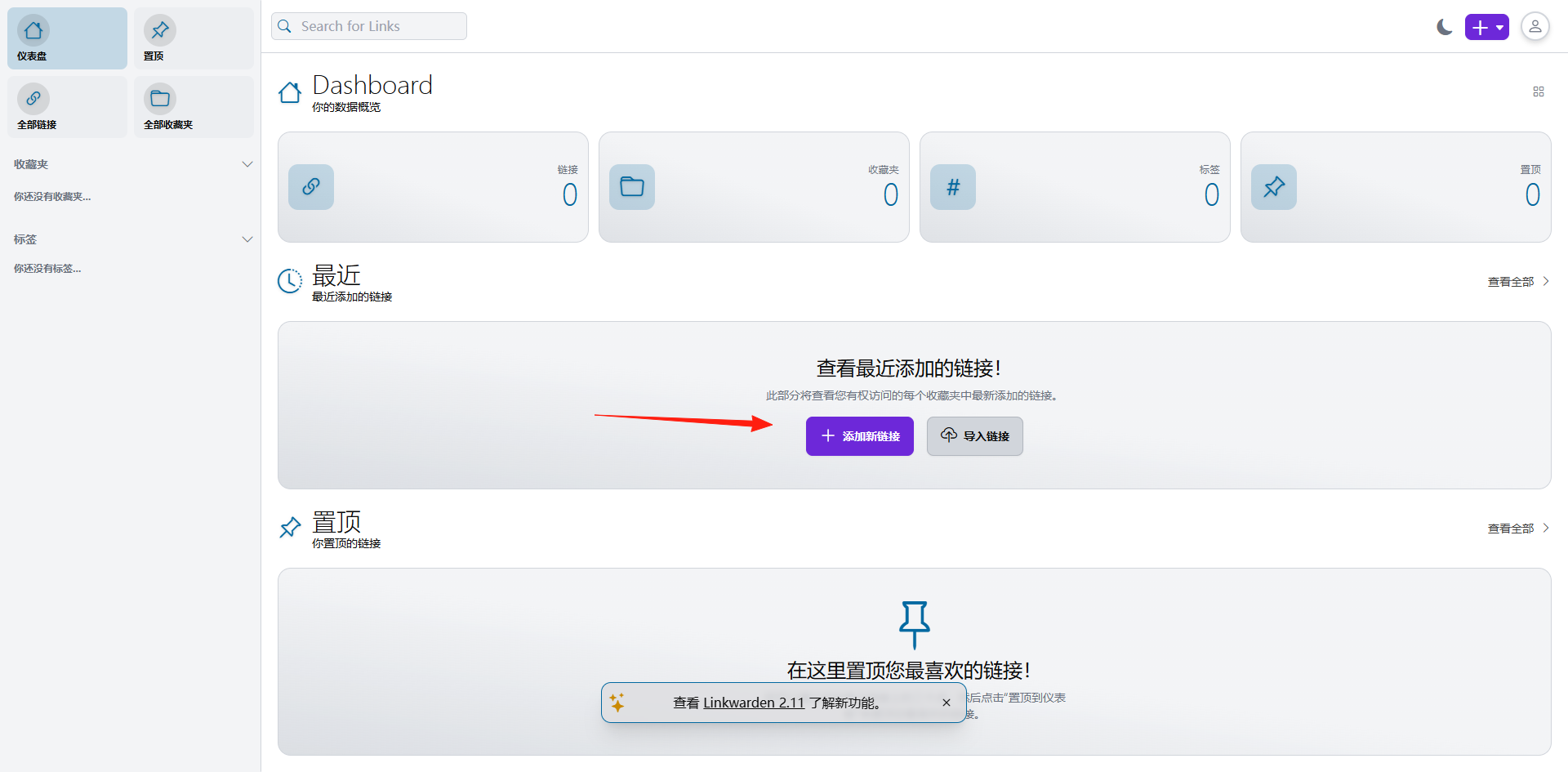Click the folder icon in 收藏夹 card

(632, 187)
